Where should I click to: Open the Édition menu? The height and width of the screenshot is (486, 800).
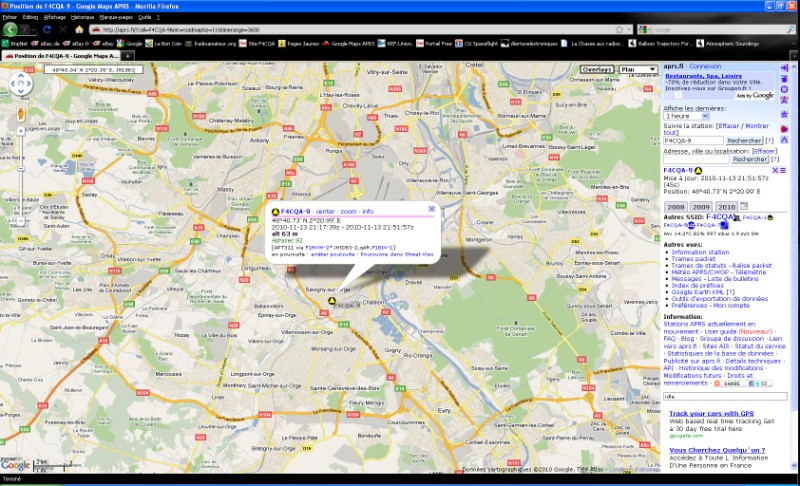30,17
